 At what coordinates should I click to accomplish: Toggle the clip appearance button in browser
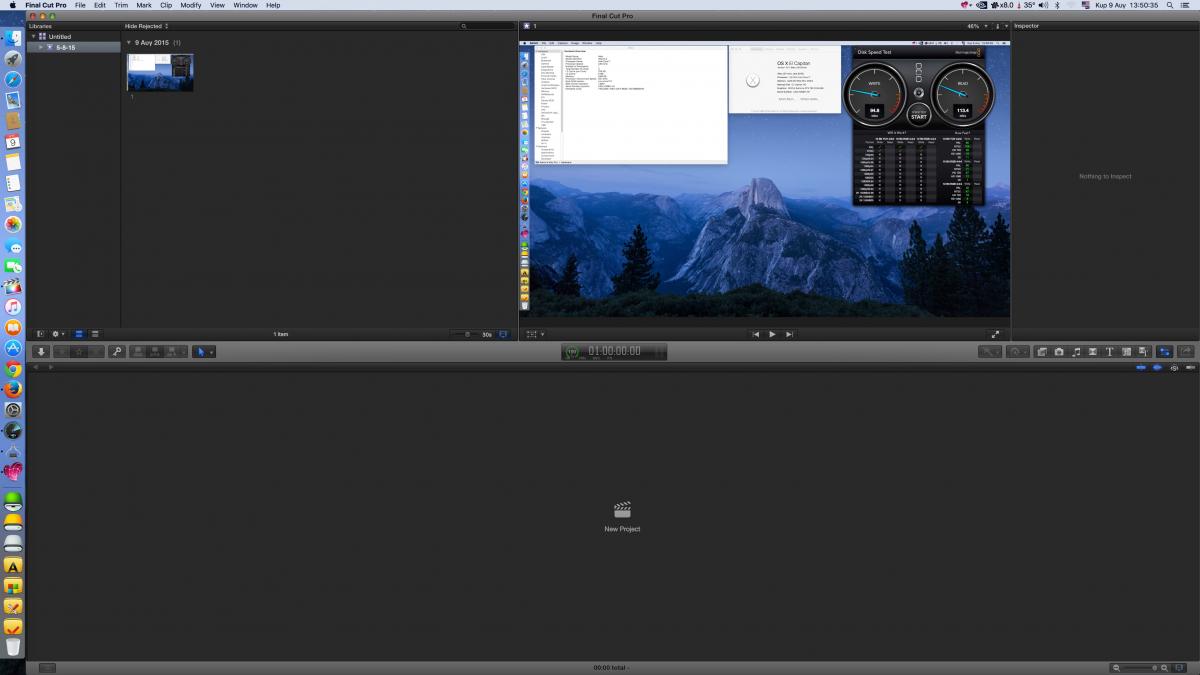point(502,334)
